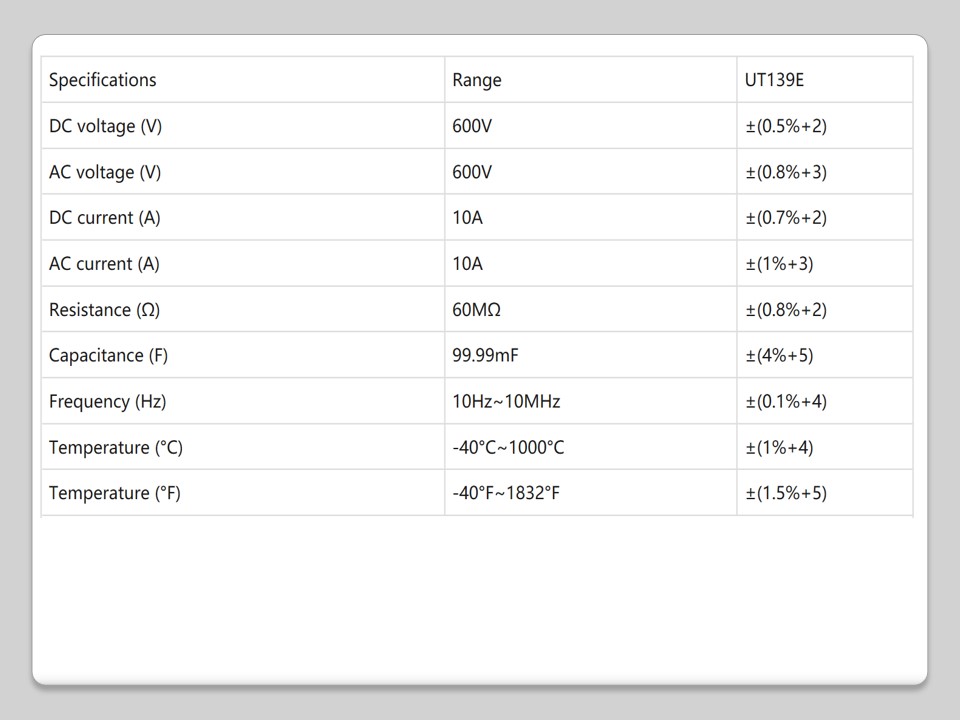Click the AC voltage (V) label
Screen dimensions: 960x720
pyautogui.click(x=105, y=172)
